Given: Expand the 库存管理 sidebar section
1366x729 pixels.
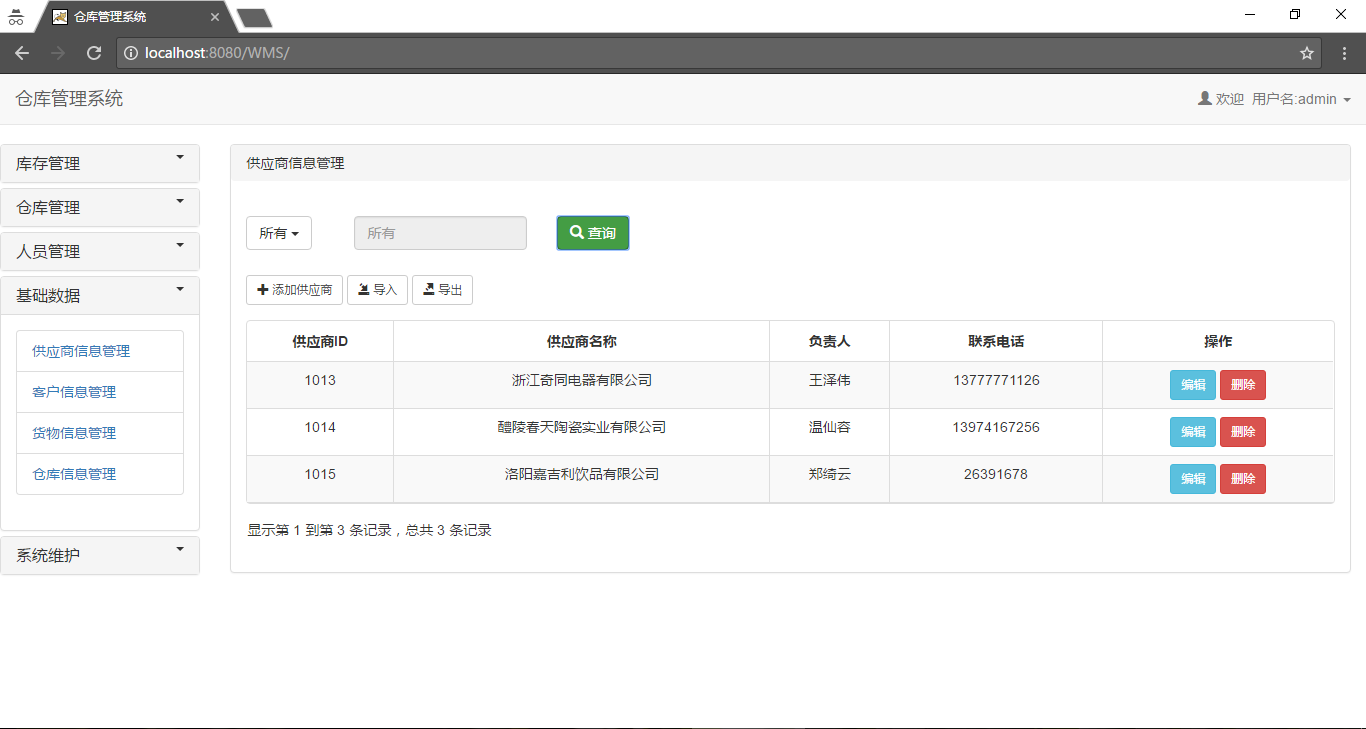Looking at the screenshot, I should tap(100, 164).
